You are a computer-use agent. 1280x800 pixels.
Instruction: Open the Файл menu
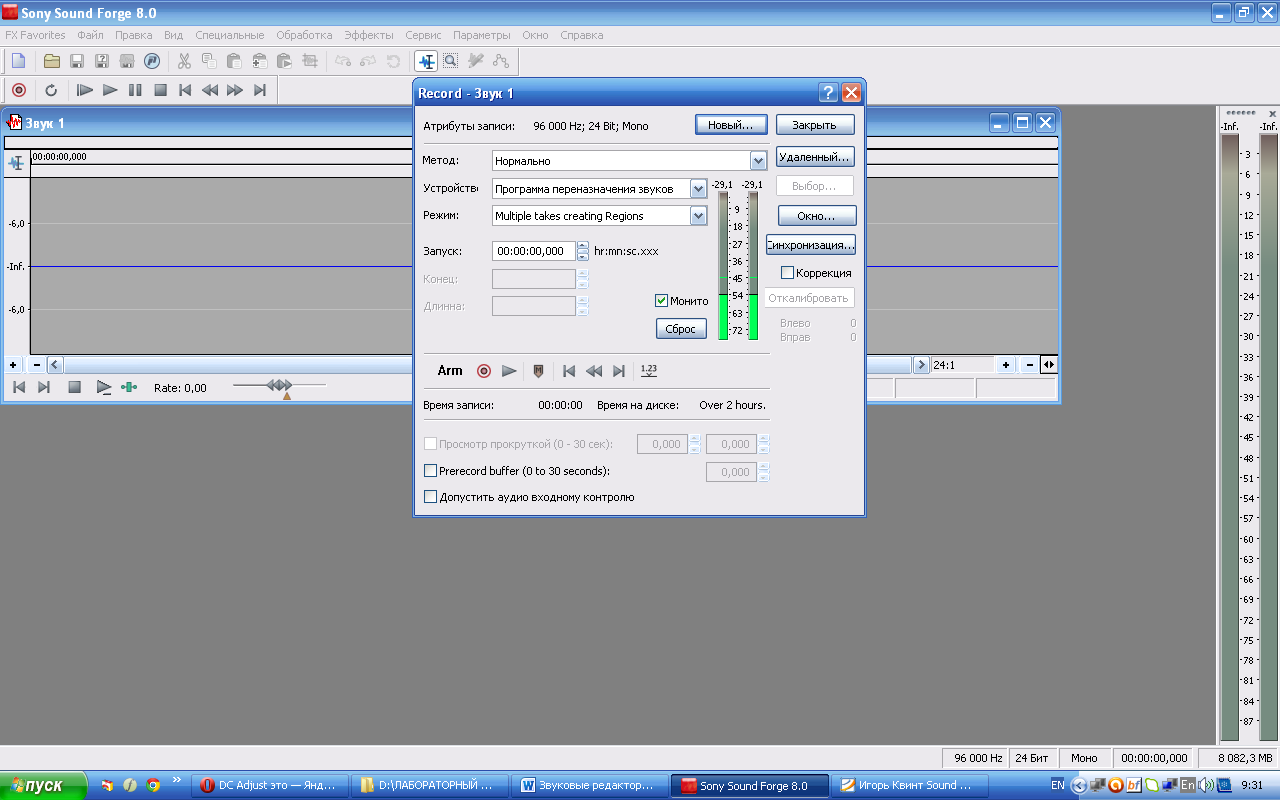tap(90, 35)
